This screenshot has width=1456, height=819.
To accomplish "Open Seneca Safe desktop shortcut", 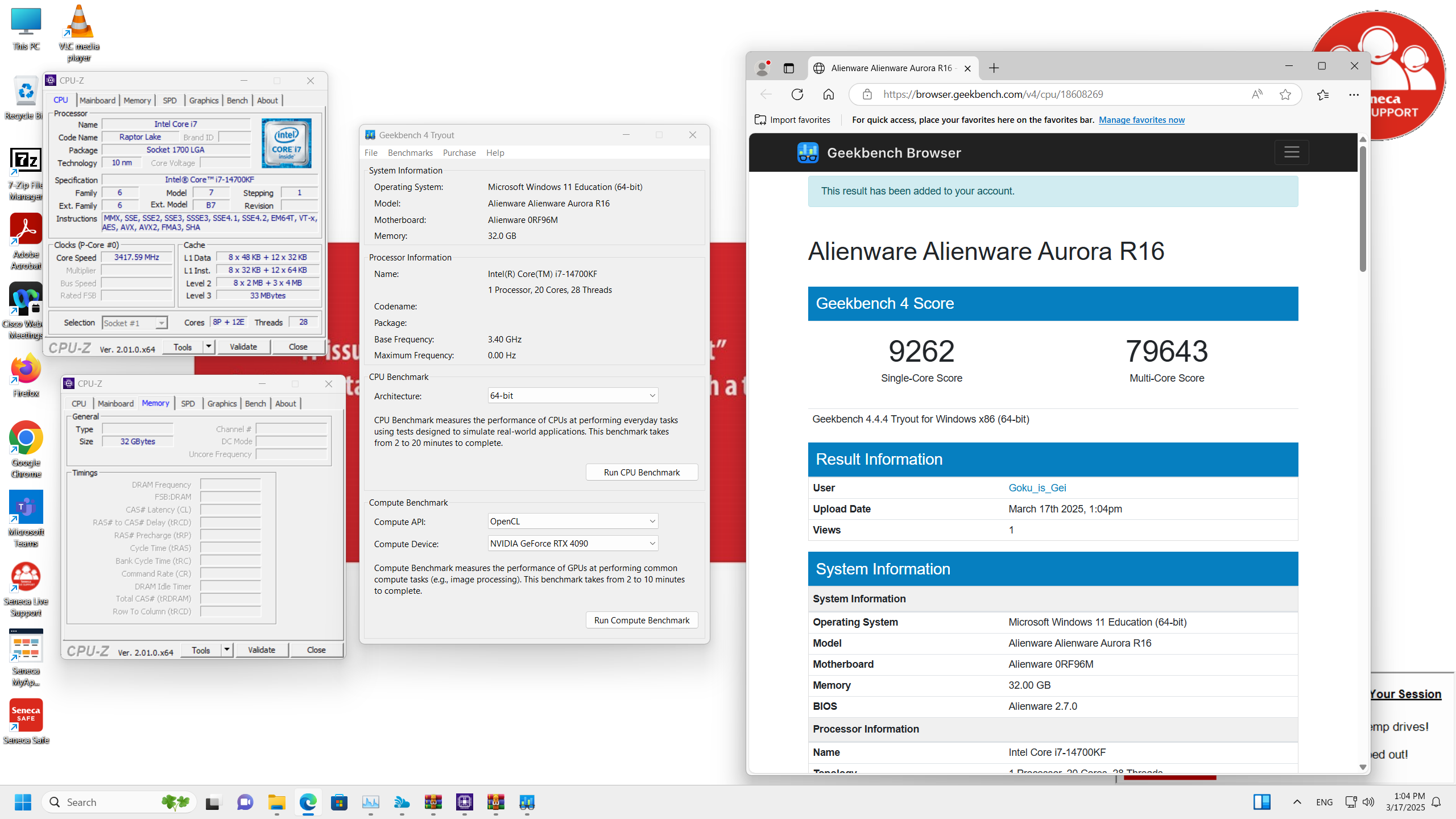I will pyautogui.click(x=26, y=721).
